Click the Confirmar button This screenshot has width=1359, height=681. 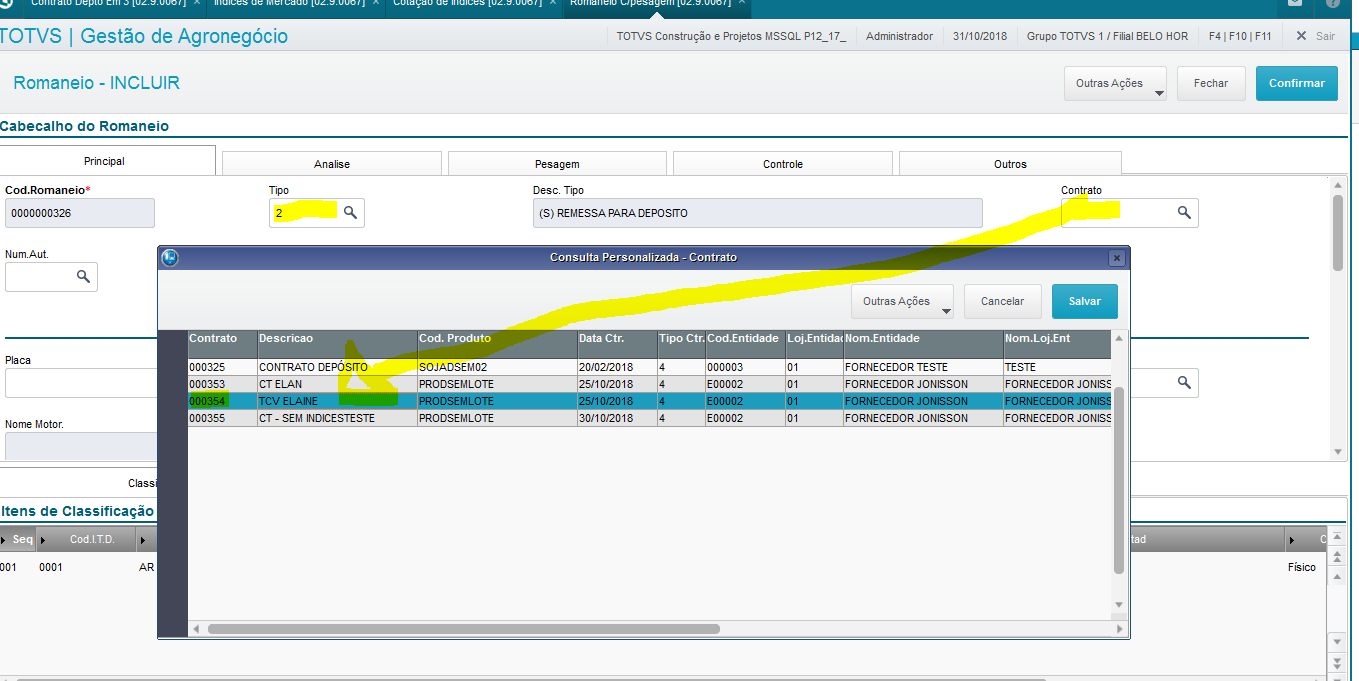pos(1297,84)
